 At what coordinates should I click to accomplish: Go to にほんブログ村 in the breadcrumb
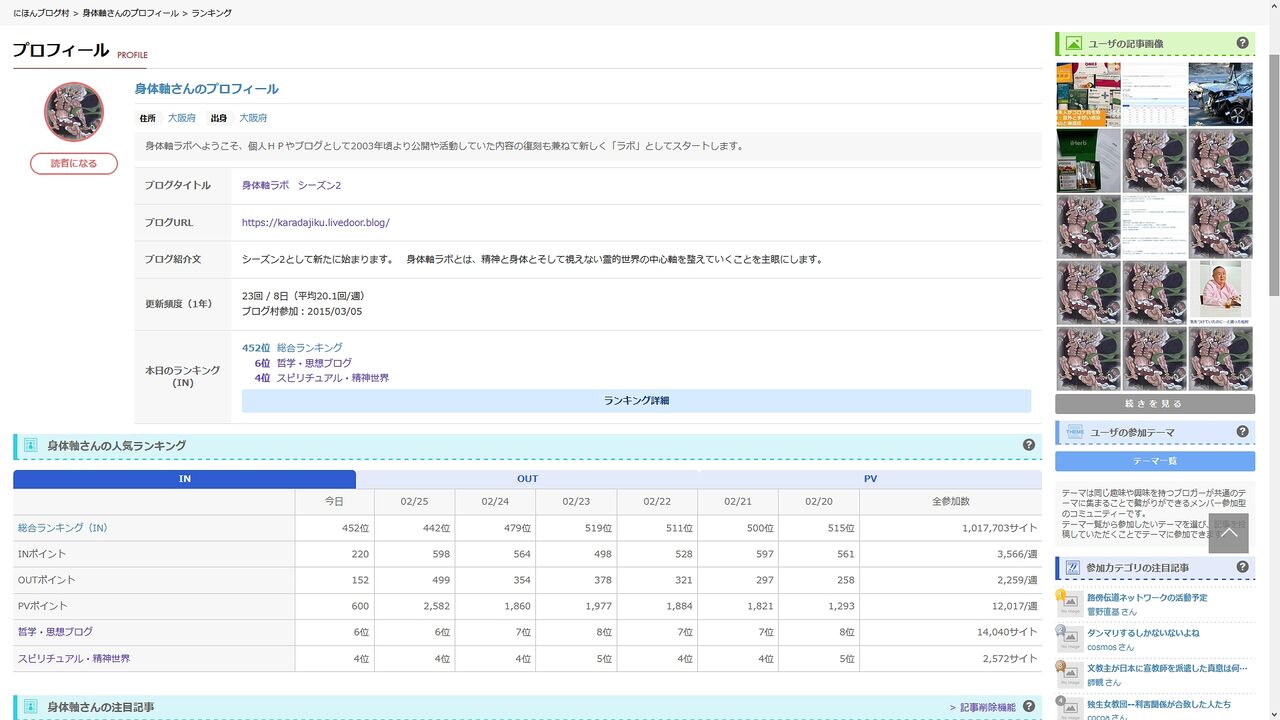pos(41,13)
